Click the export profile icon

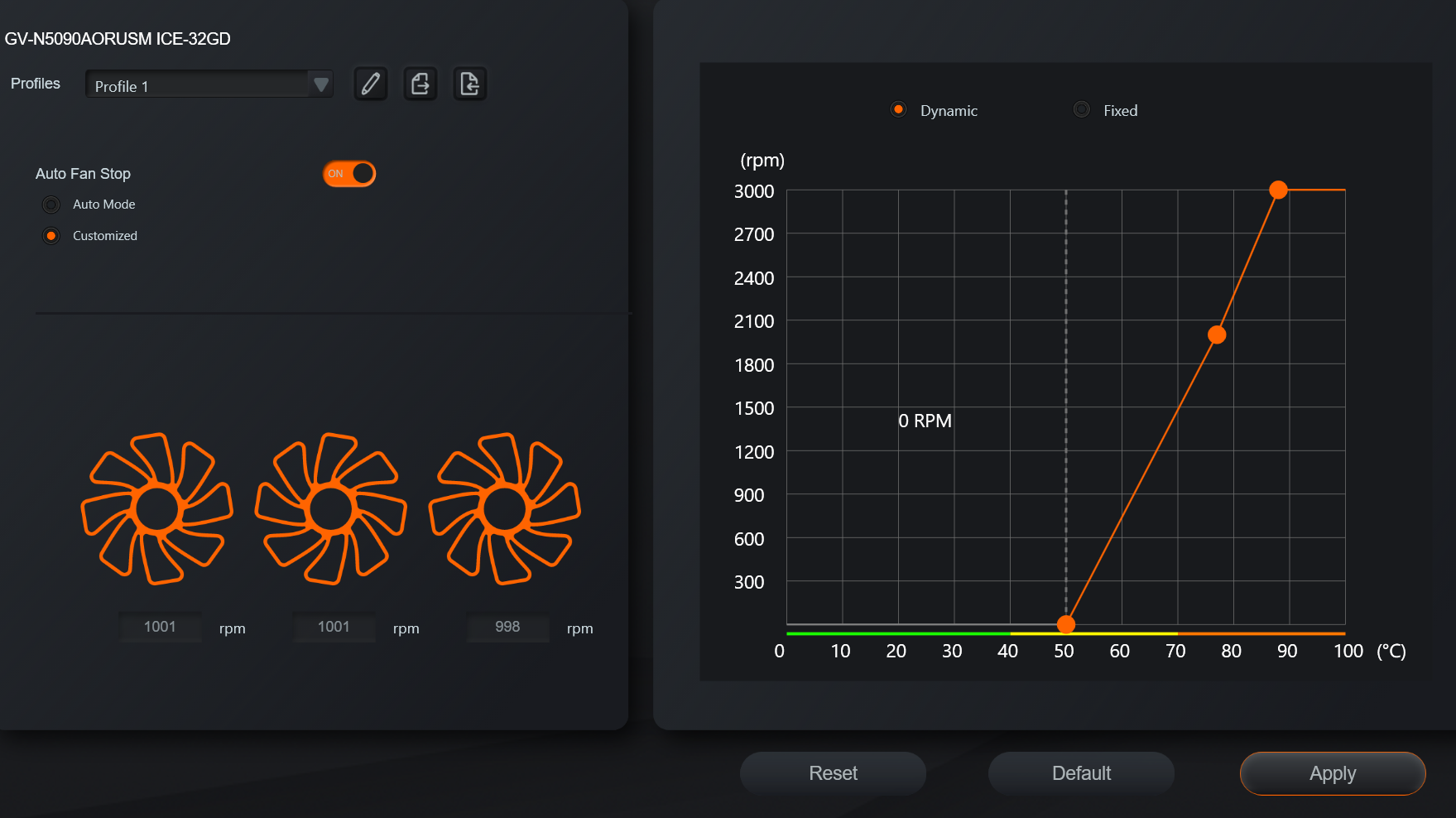coord(420,84)
